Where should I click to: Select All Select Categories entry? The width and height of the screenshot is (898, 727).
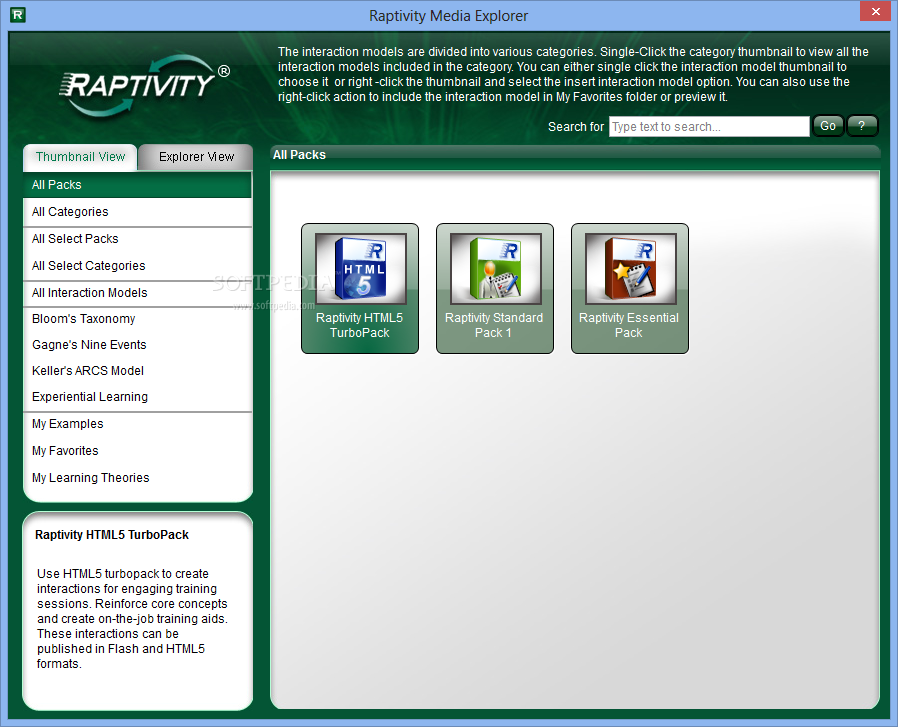pyautogui.click(x=137, y=266)
